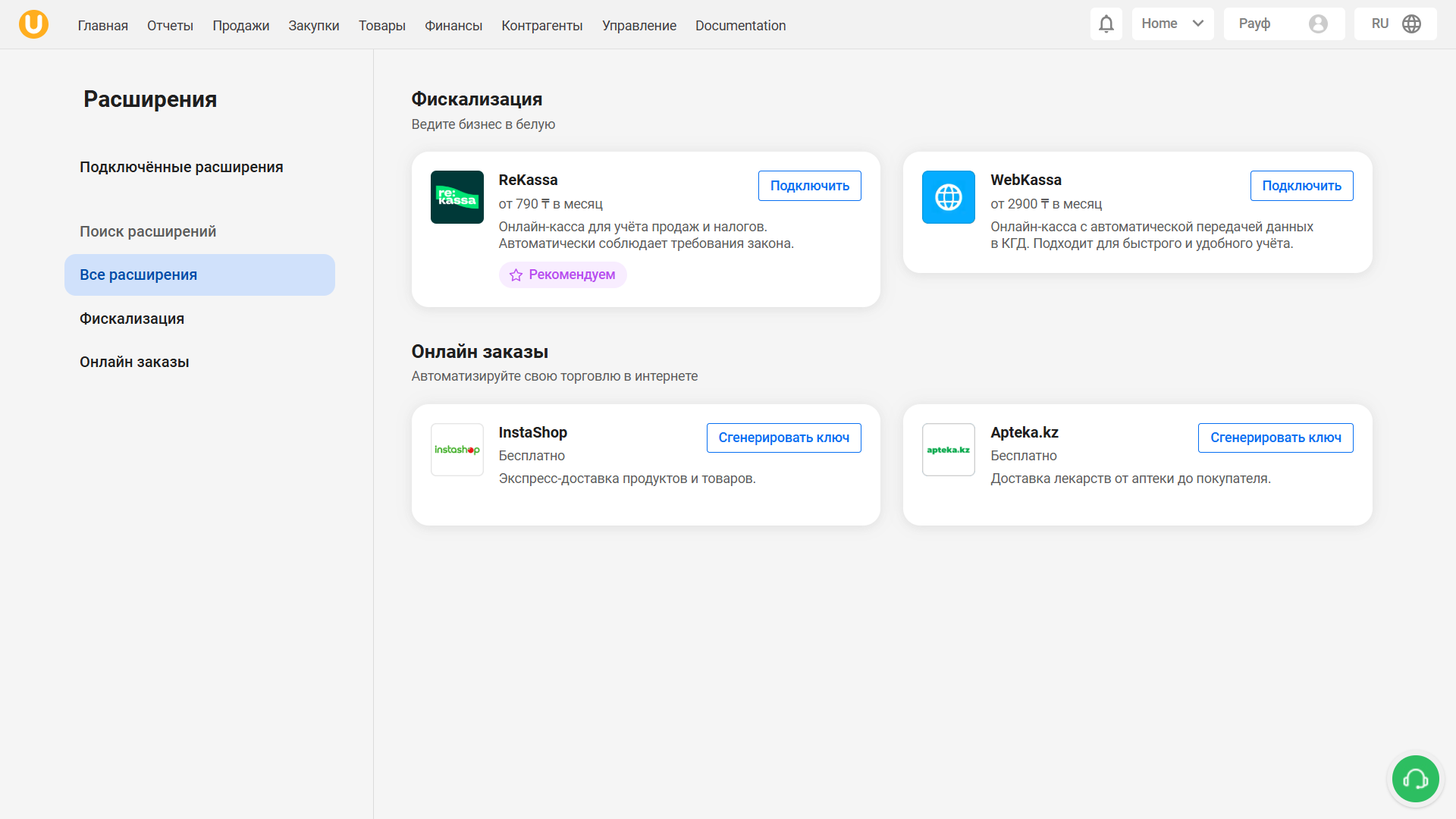Generate key for InstaShop
The width and height of the screenshot is (1456, 819).
click(x=783, y=438)
